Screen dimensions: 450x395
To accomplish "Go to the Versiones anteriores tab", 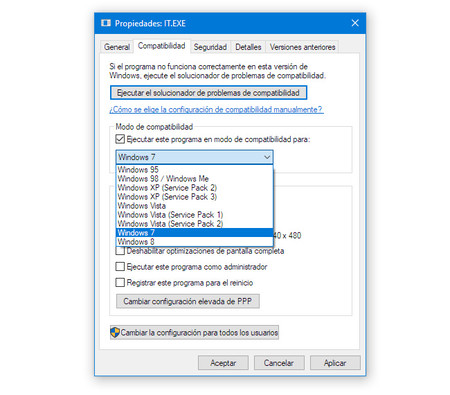I will (x=302, y=47).
